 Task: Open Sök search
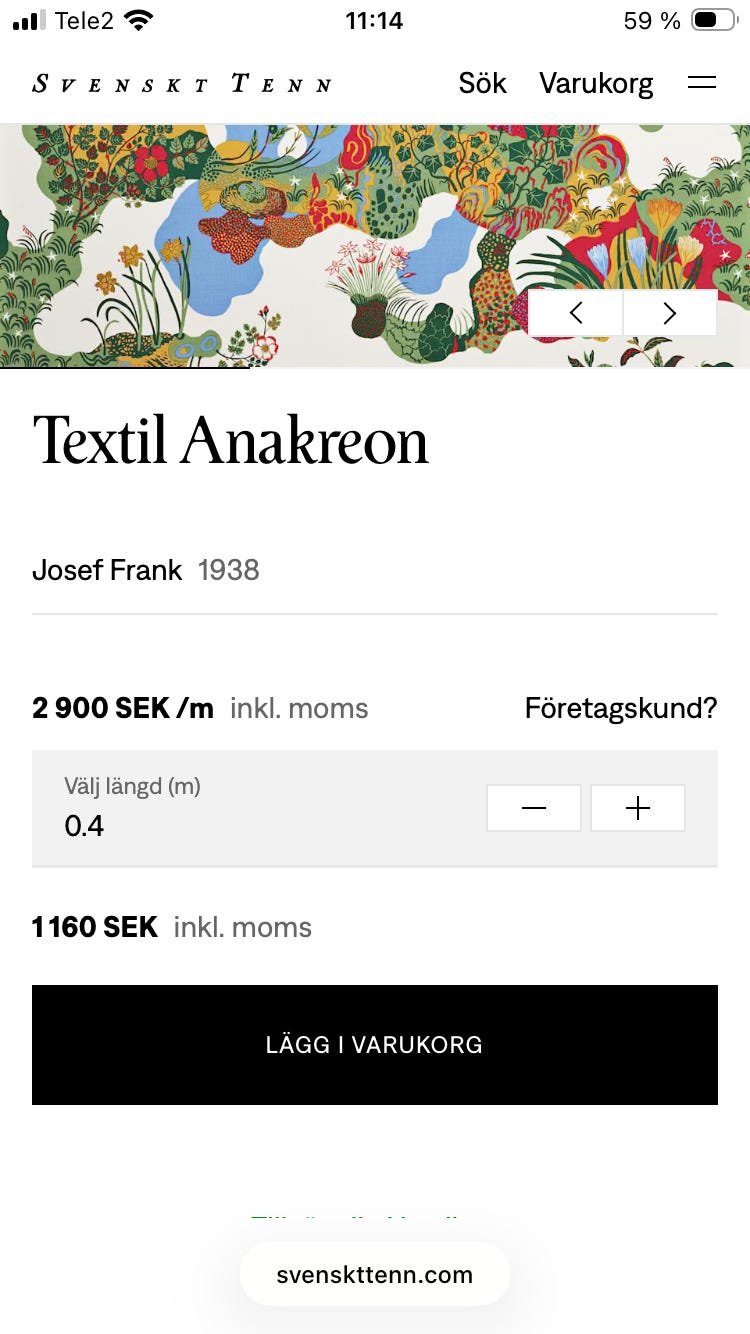[x=482, y=84]
